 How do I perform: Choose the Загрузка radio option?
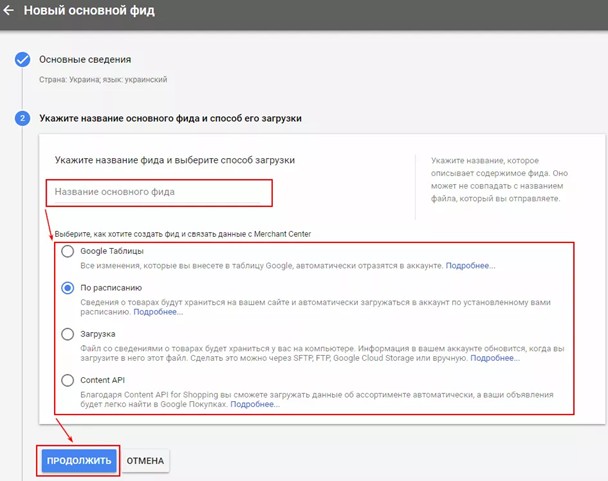pos(68,334)
